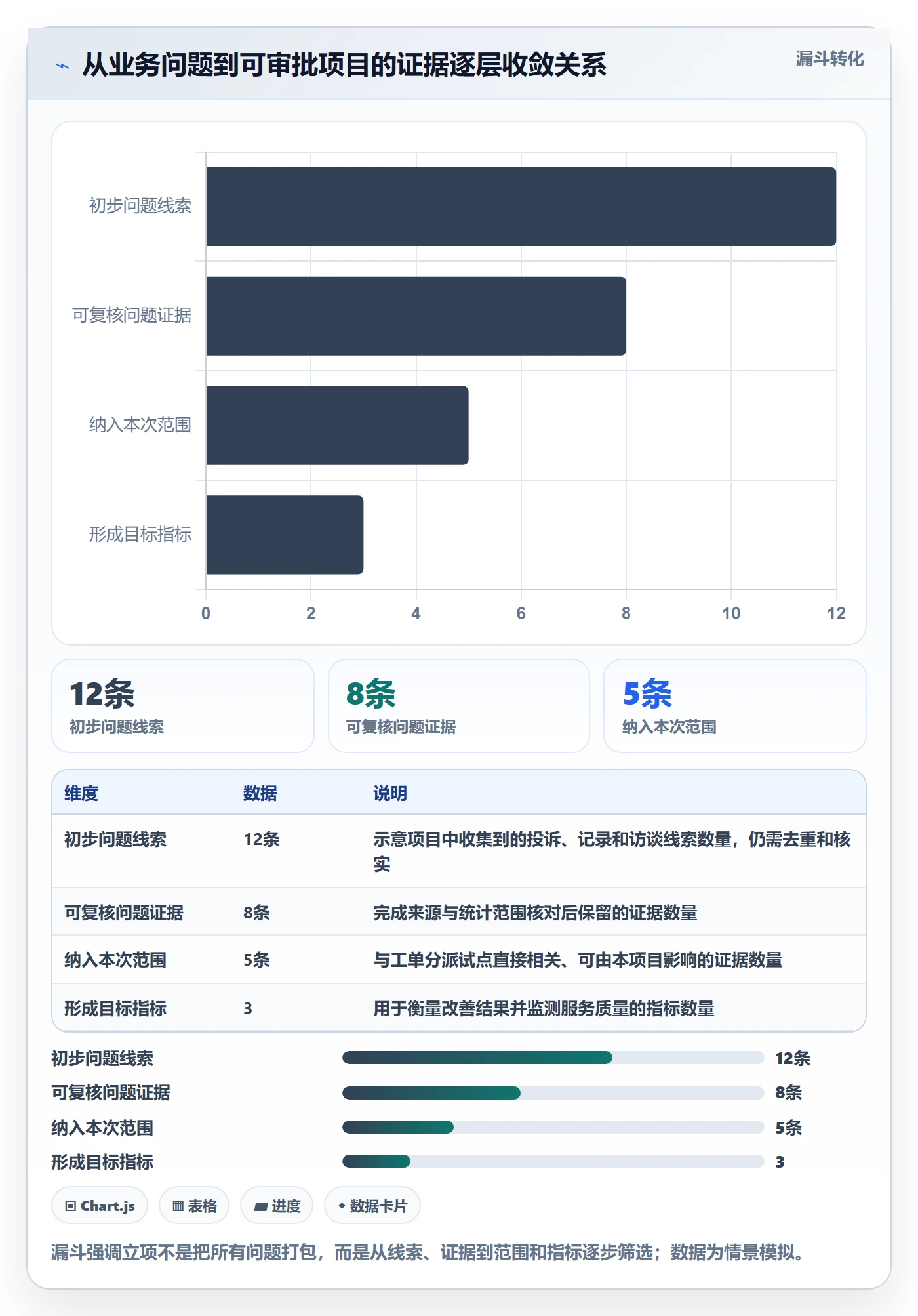Screen dimensions: 918x1316
Task: Click the 纳入本次范围 bar in the chart
Action: (x=337, y=425)
